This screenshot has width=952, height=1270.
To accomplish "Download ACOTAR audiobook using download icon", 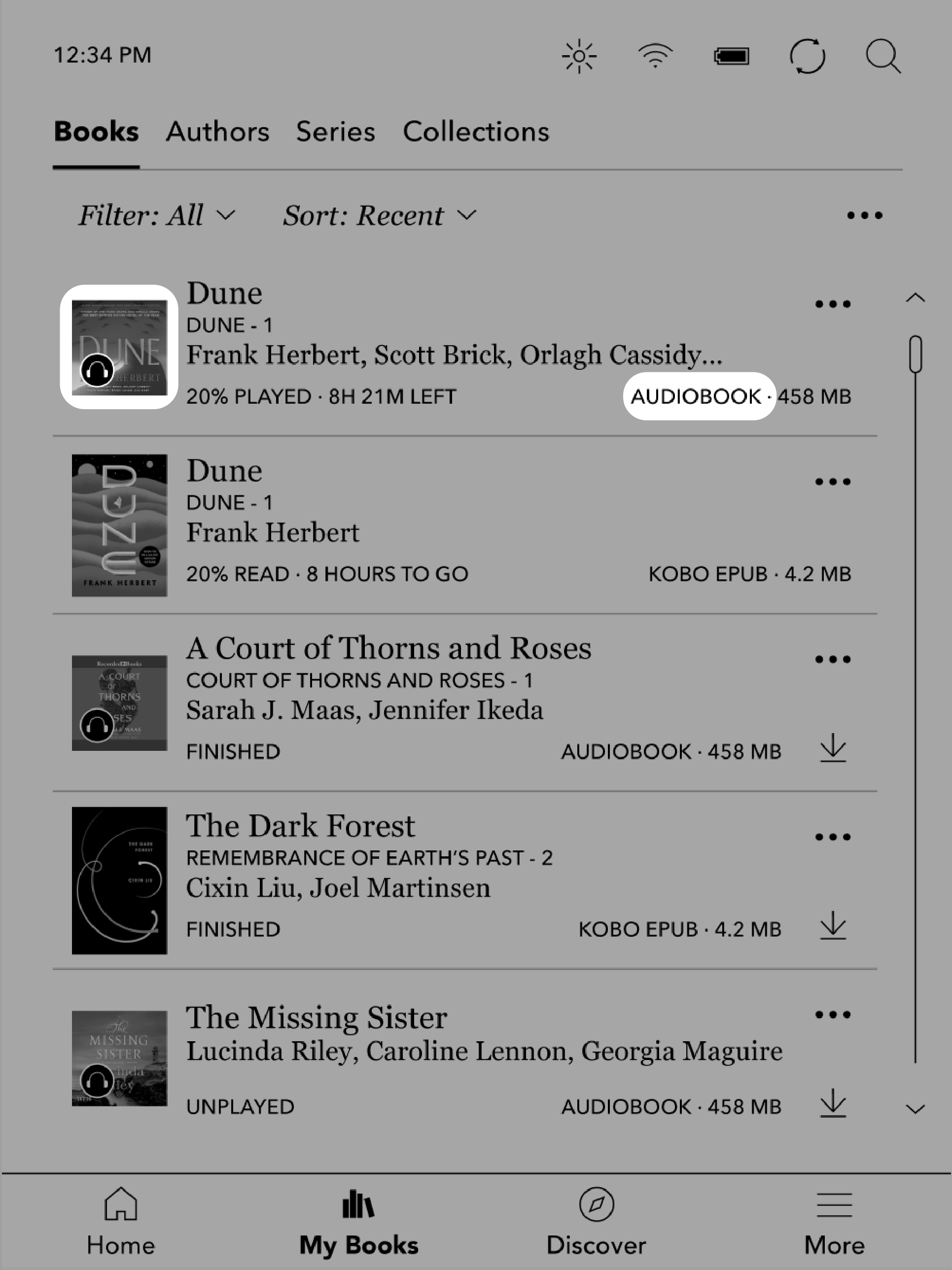I will (834, 751).
